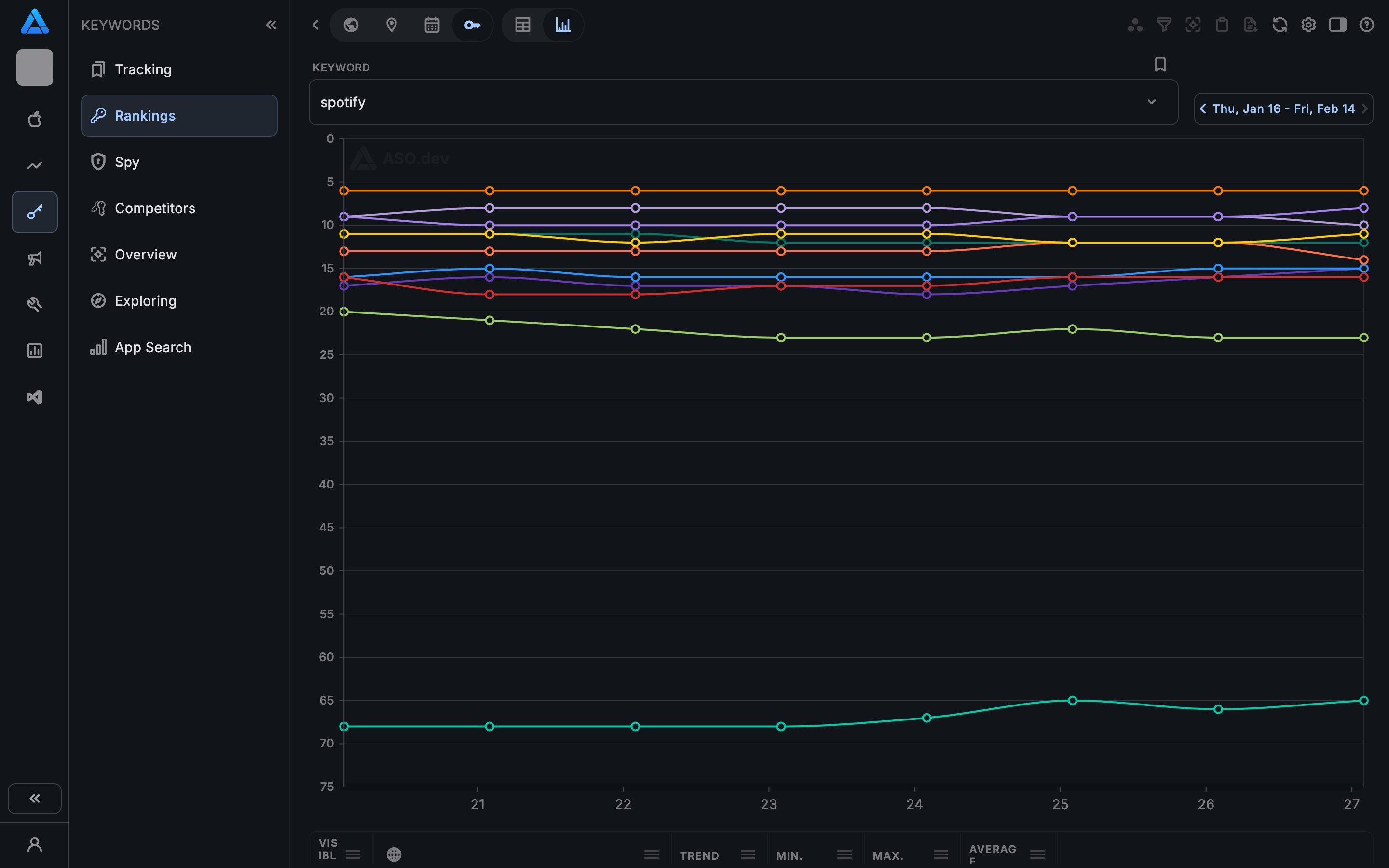The height and width of the screenshot is (868, 1389).
Task: Click the globe country filter icon
Action: (x=351, y=25)
